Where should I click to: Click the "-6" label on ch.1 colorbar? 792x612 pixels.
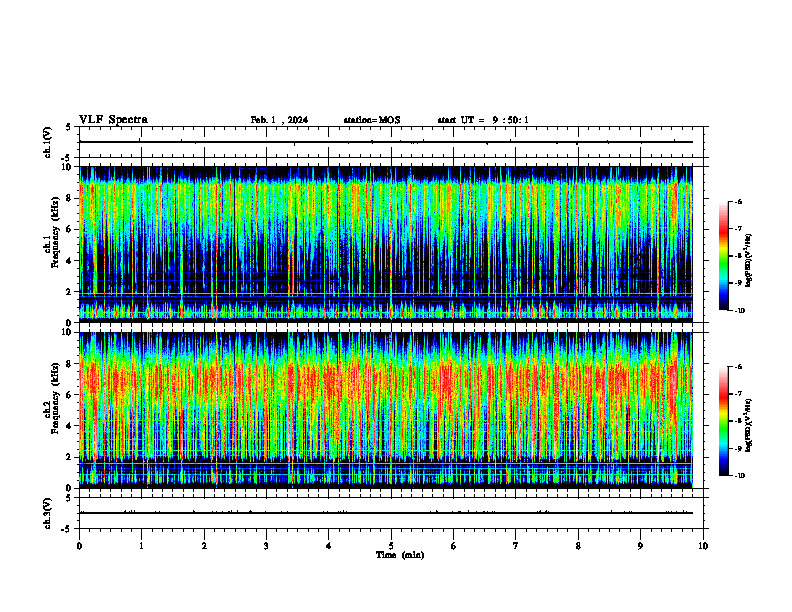point(739,201)
